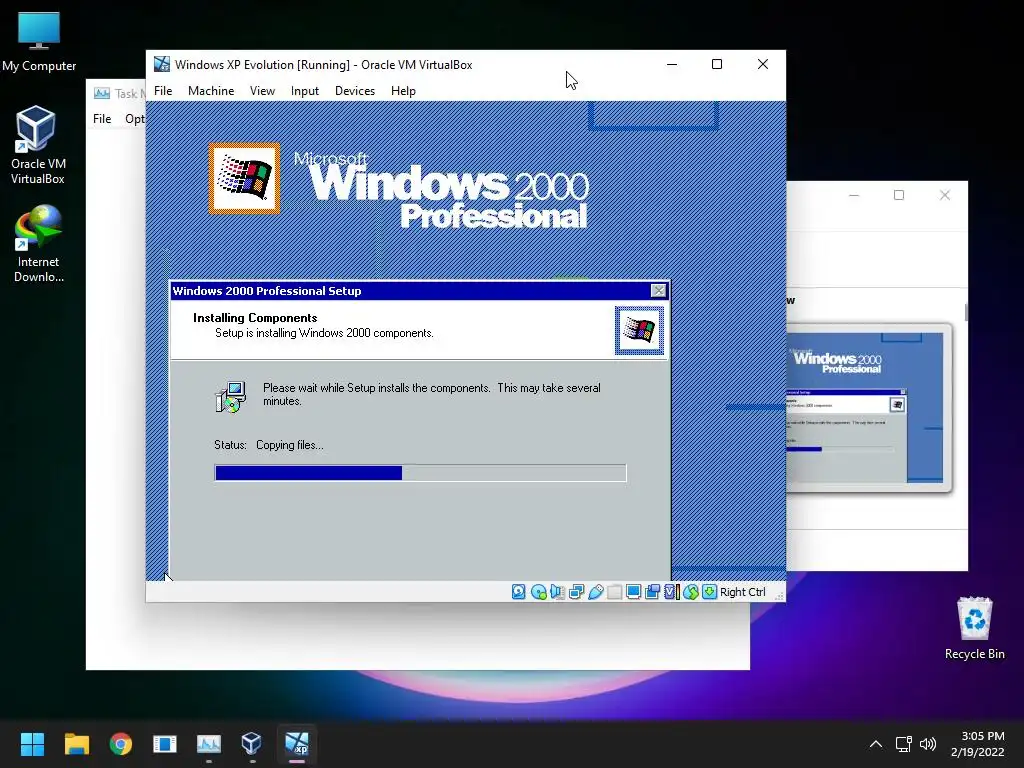Click the XP virtual machine taskbar icon
The height and width of the screenshot is (768, 1024).
coord(296,743)
